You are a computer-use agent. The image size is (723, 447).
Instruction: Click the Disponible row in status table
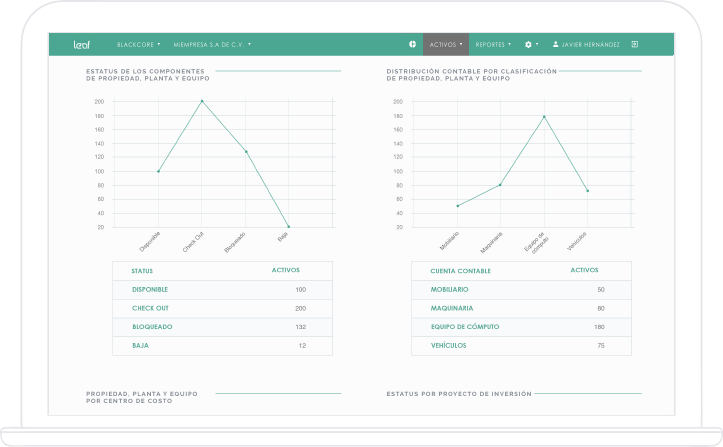point(150,290)
